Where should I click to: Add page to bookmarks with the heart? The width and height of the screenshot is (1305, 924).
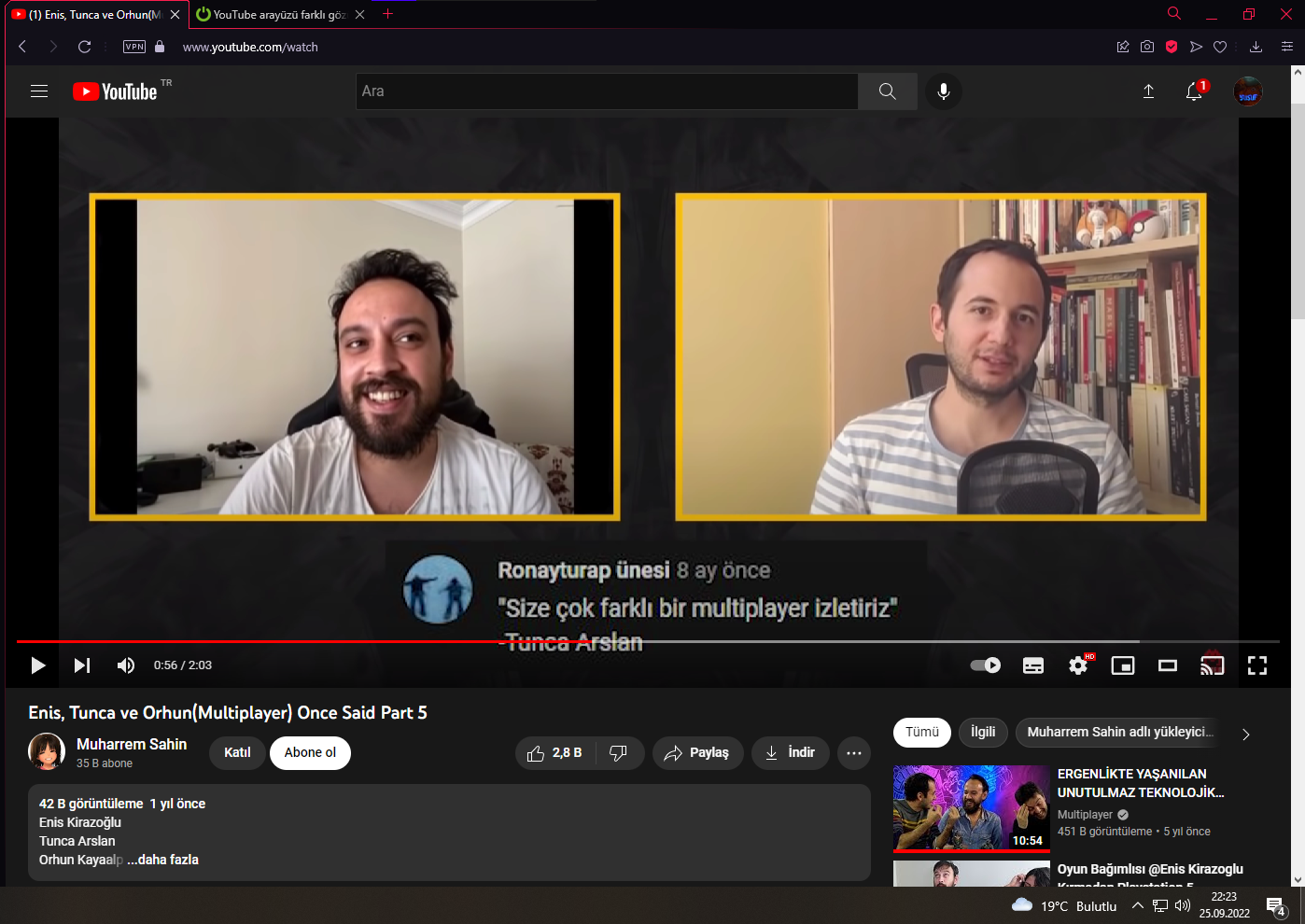coord(1220,47)
